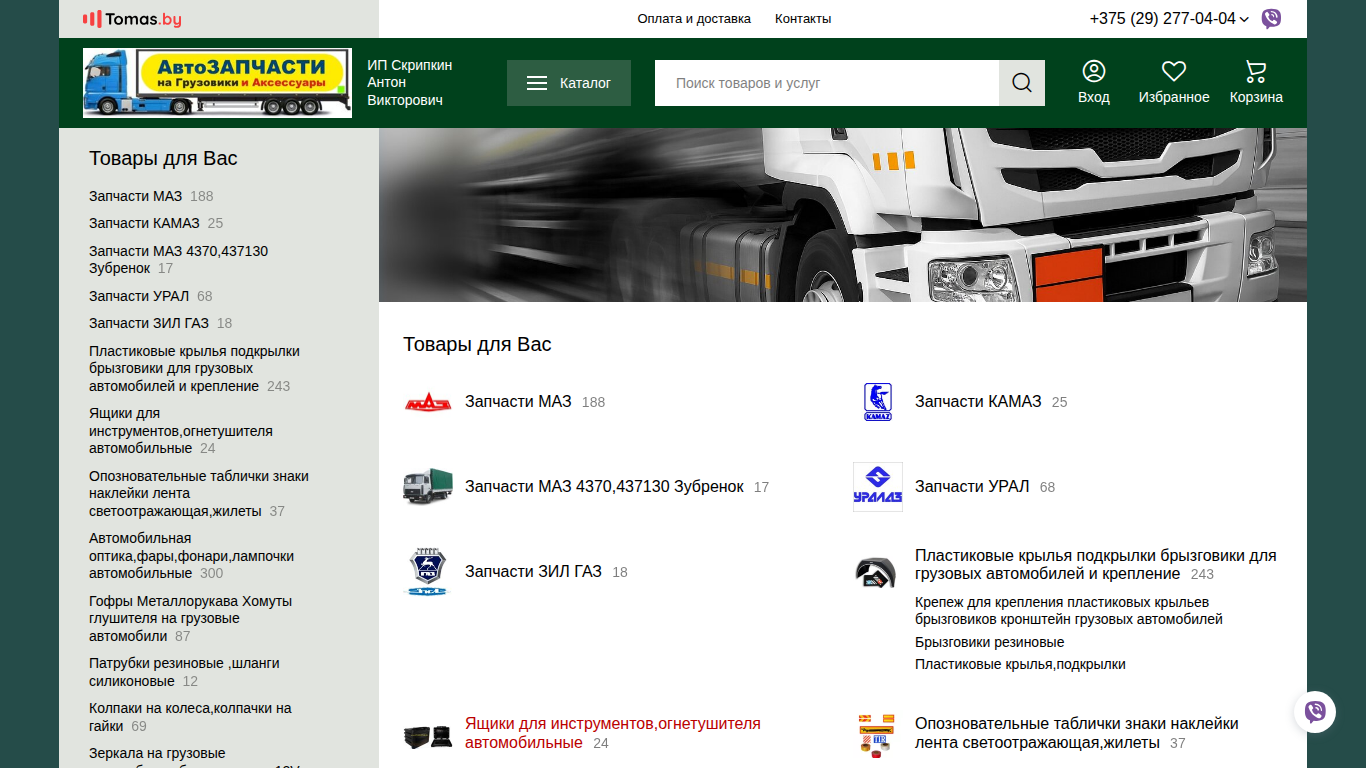Click the Корзина label text
Image resolution: width=1366 pixels, height=768 pixels.
point(1256,97)
